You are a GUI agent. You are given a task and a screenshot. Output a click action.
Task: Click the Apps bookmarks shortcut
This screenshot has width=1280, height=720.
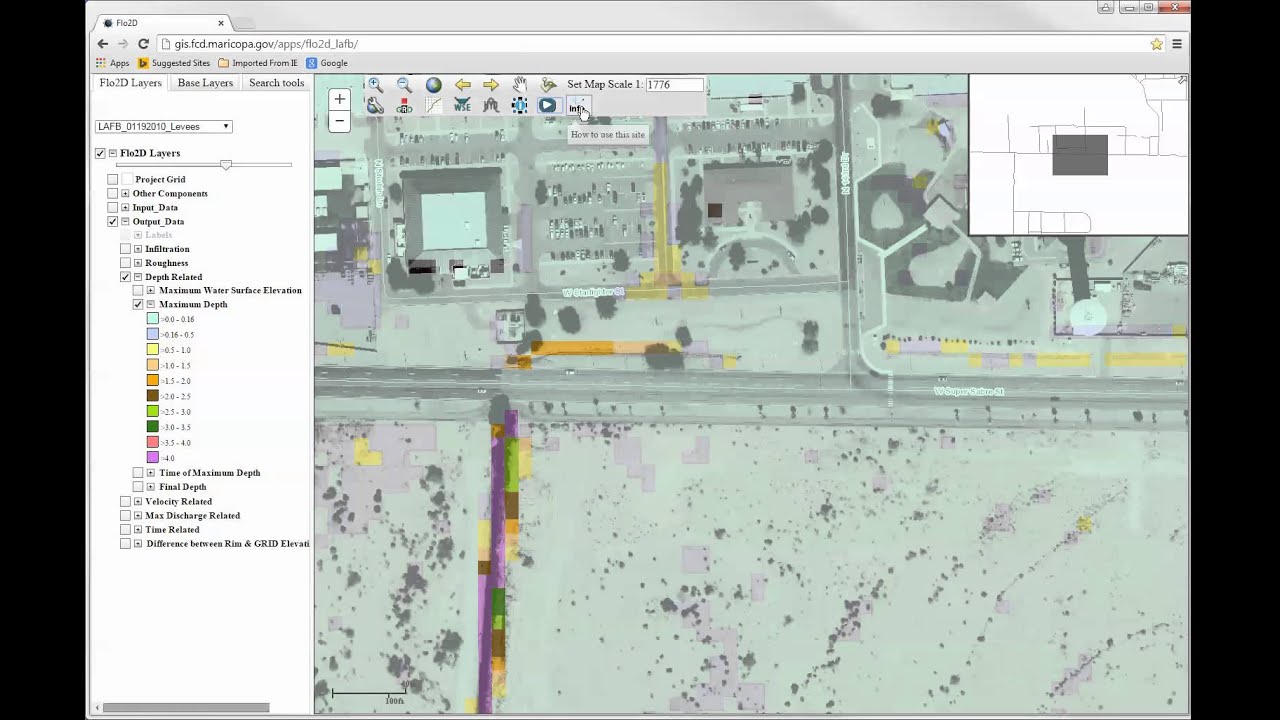coord(113,63)
